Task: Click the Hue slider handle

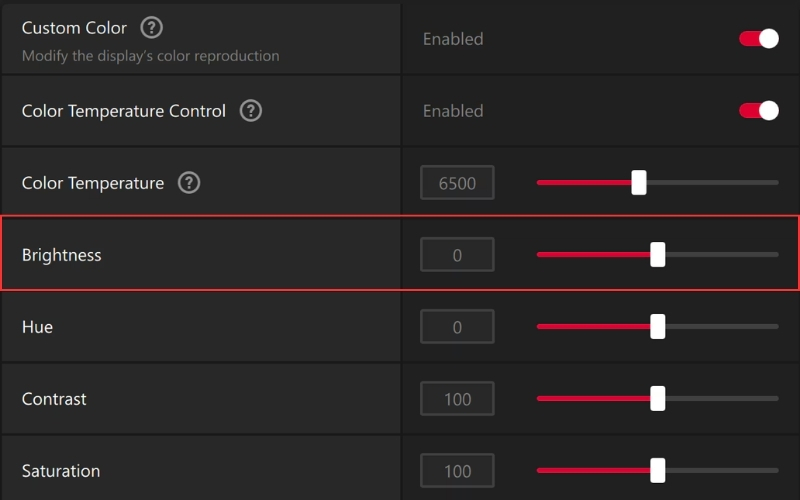Action: click(x=658, y=327)
